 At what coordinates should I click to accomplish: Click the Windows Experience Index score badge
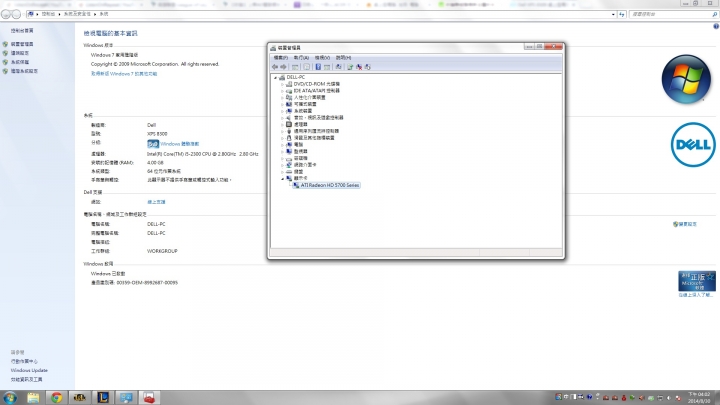pyautogui.click(x=153, y=144)
